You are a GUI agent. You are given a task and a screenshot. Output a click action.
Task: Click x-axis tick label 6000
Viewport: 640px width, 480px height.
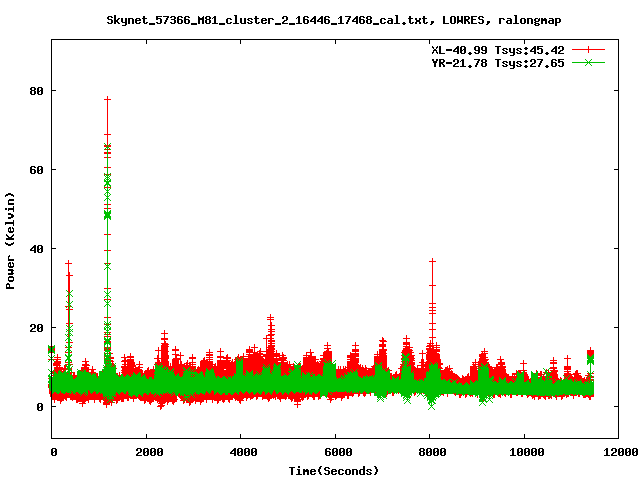[x=338, y=452]
